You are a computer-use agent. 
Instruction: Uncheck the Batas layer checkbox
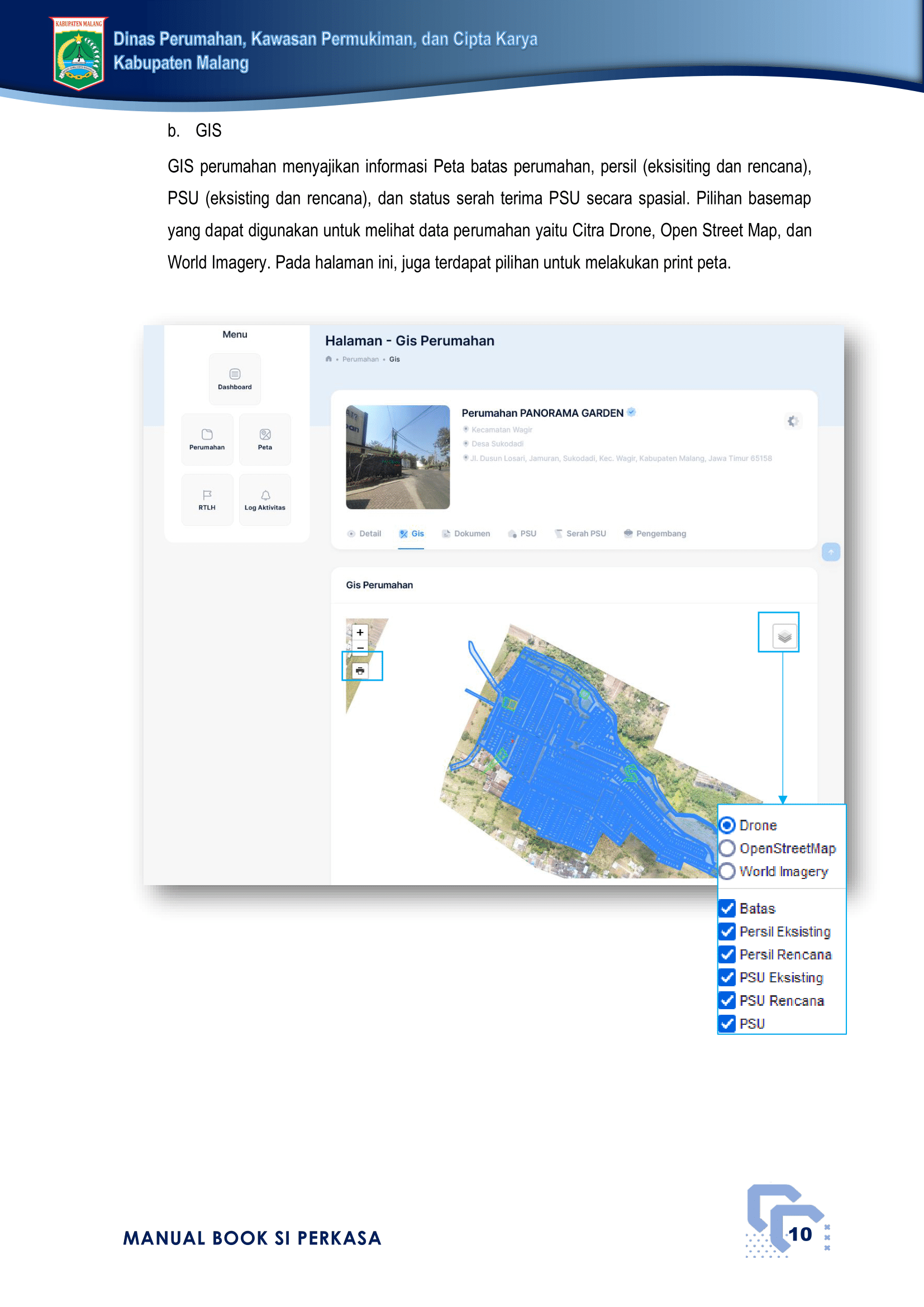tap(727, 908)
